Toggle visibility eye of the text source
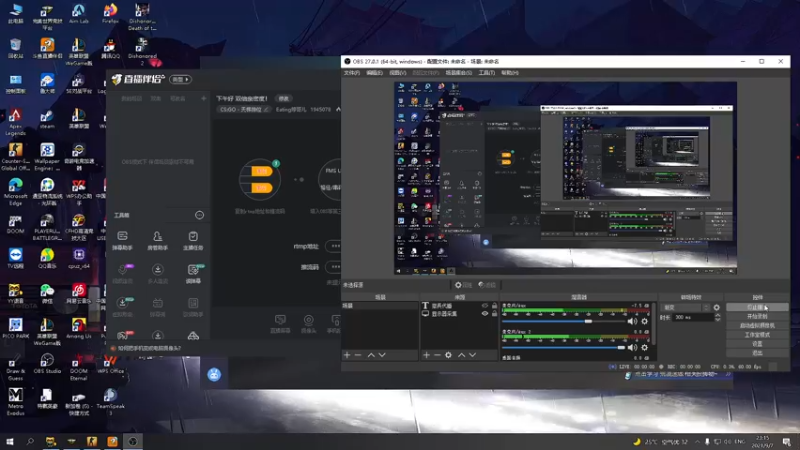The height and width of the screenshot is (450, 800). [x=485, y=306]
